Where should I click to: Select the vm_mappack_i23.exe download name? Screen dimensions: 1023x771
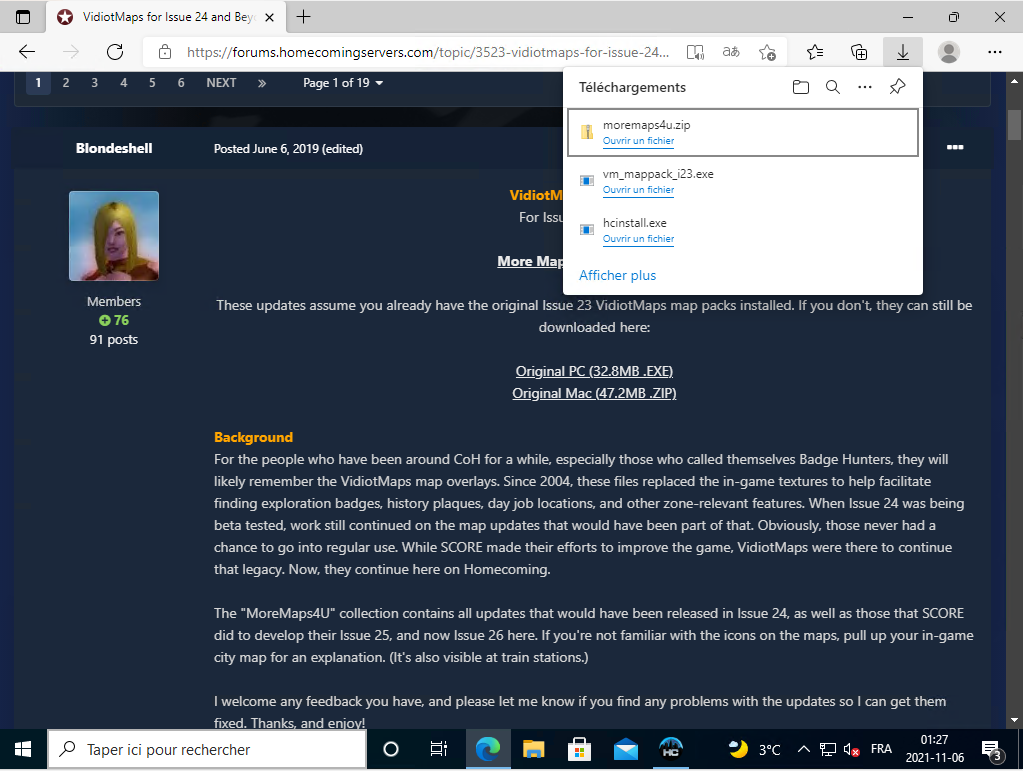(x=658, y=174)
